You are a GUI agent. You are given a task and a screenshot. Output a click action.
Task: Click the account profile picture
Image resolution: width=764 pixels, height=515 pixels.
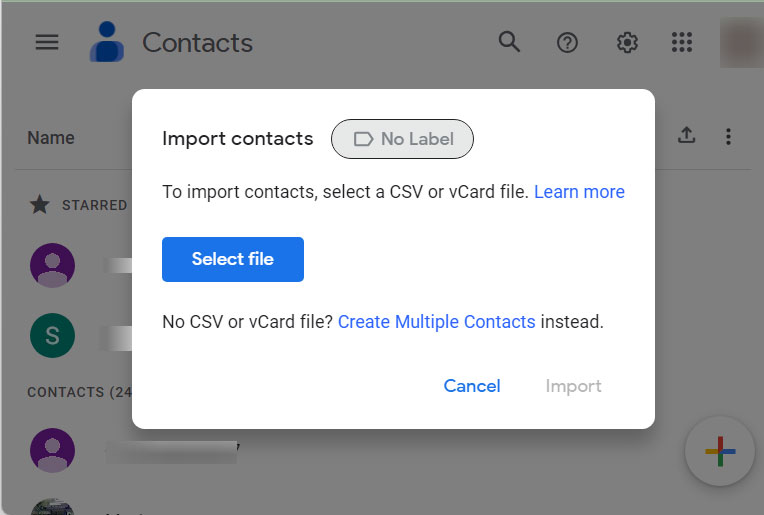[x=741, y=42]
